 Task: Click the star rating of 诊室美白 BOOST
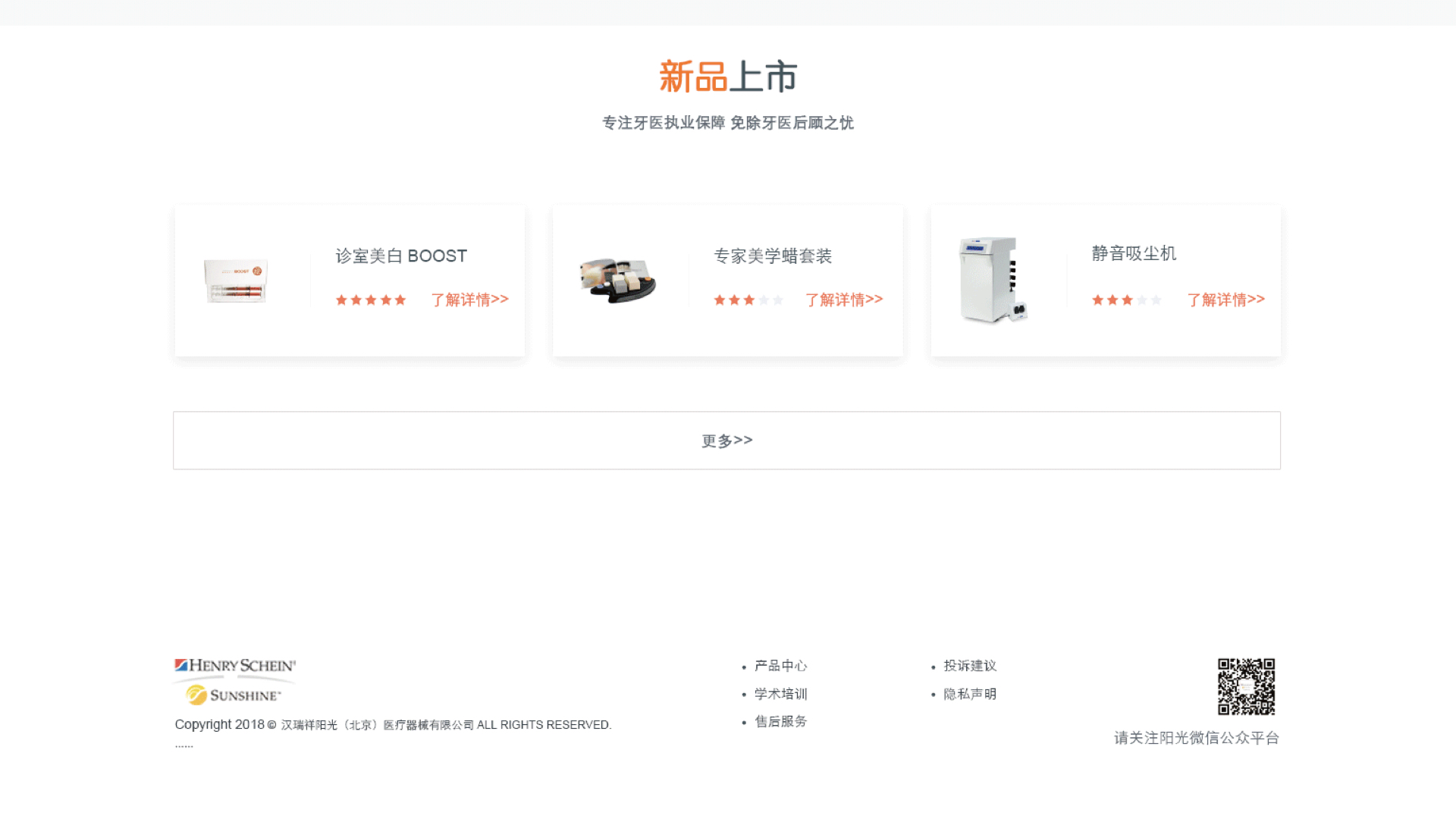pos(371,300)
